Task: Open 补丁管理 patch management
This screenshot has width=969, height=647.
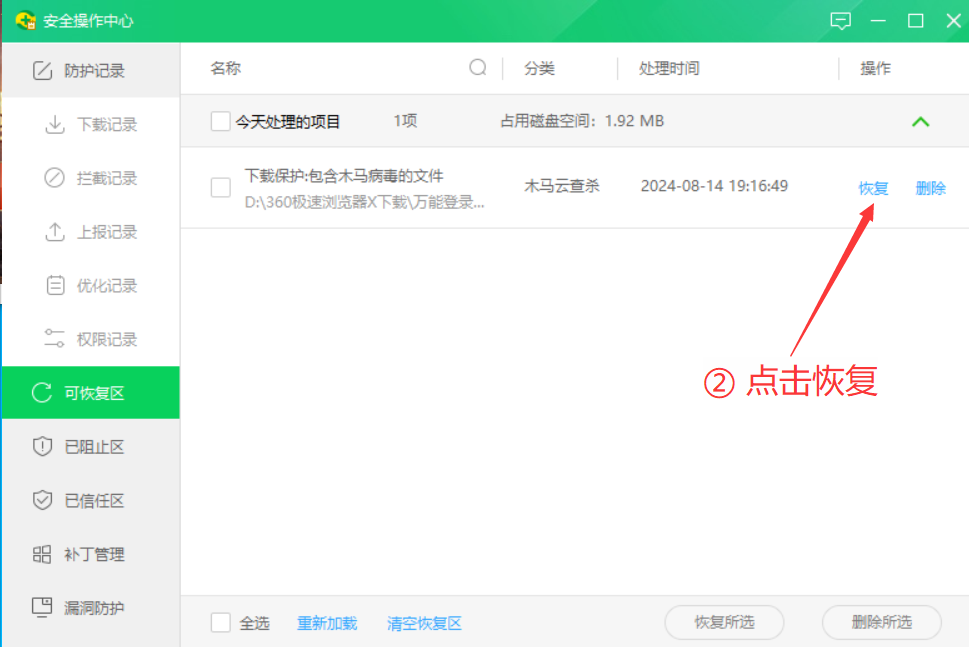Action: [x=90, y=555]
